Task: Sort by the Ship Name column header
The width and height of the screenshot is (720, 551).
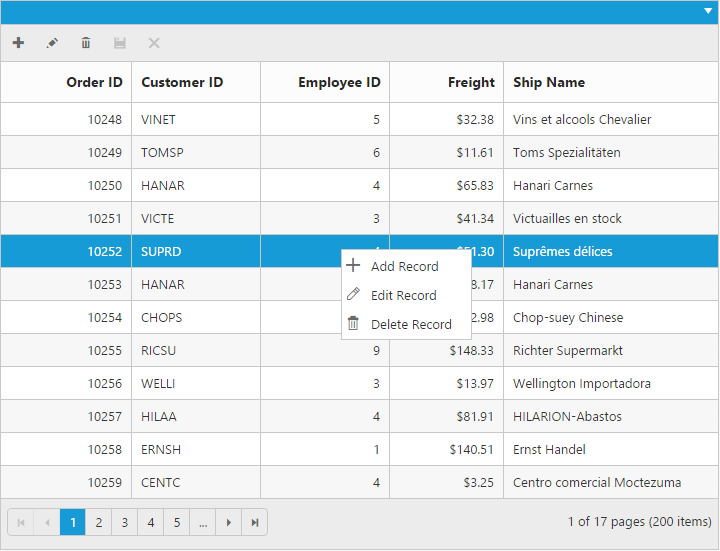Action: [x=549, y=82]
